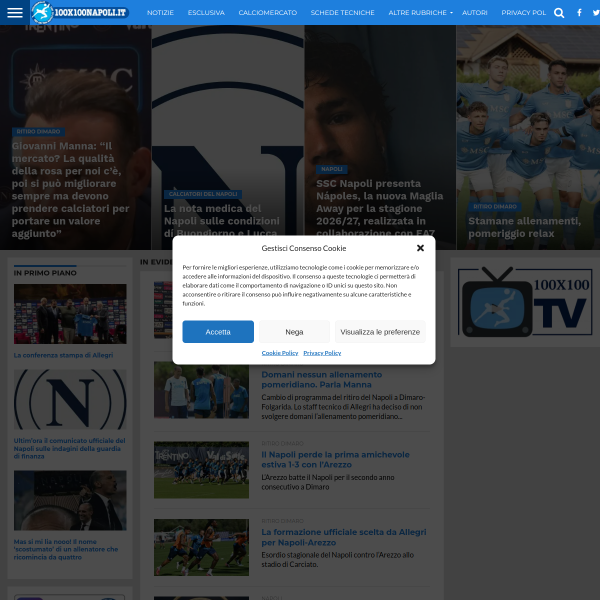Read La nota medica del Napoli article
This screenshot has width=600, height=600.
pyautogui.click(x=222, y=221)
